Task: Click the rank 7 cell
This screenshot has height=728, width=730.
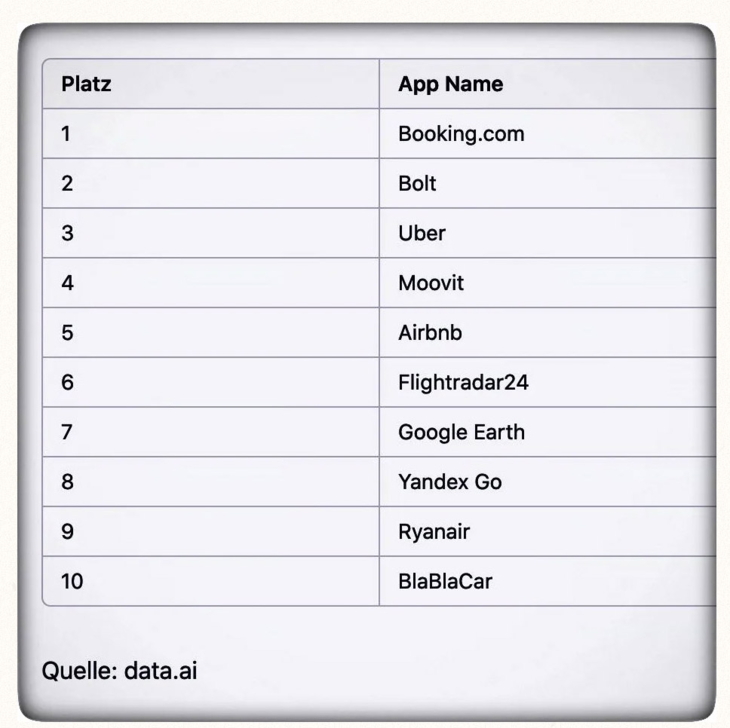Action: [67, 432]
